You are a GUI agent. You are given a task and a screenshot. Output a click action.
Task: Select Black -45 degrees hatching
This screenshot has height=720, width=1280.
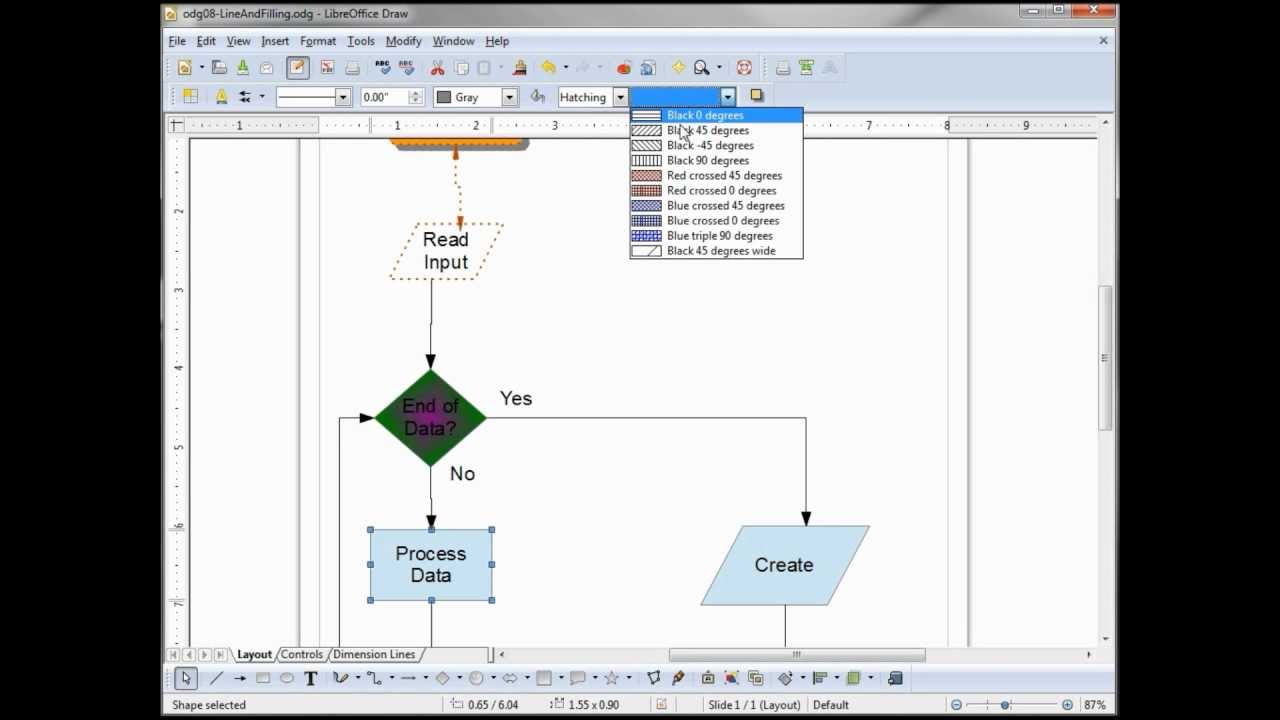[x=716, y=145]
